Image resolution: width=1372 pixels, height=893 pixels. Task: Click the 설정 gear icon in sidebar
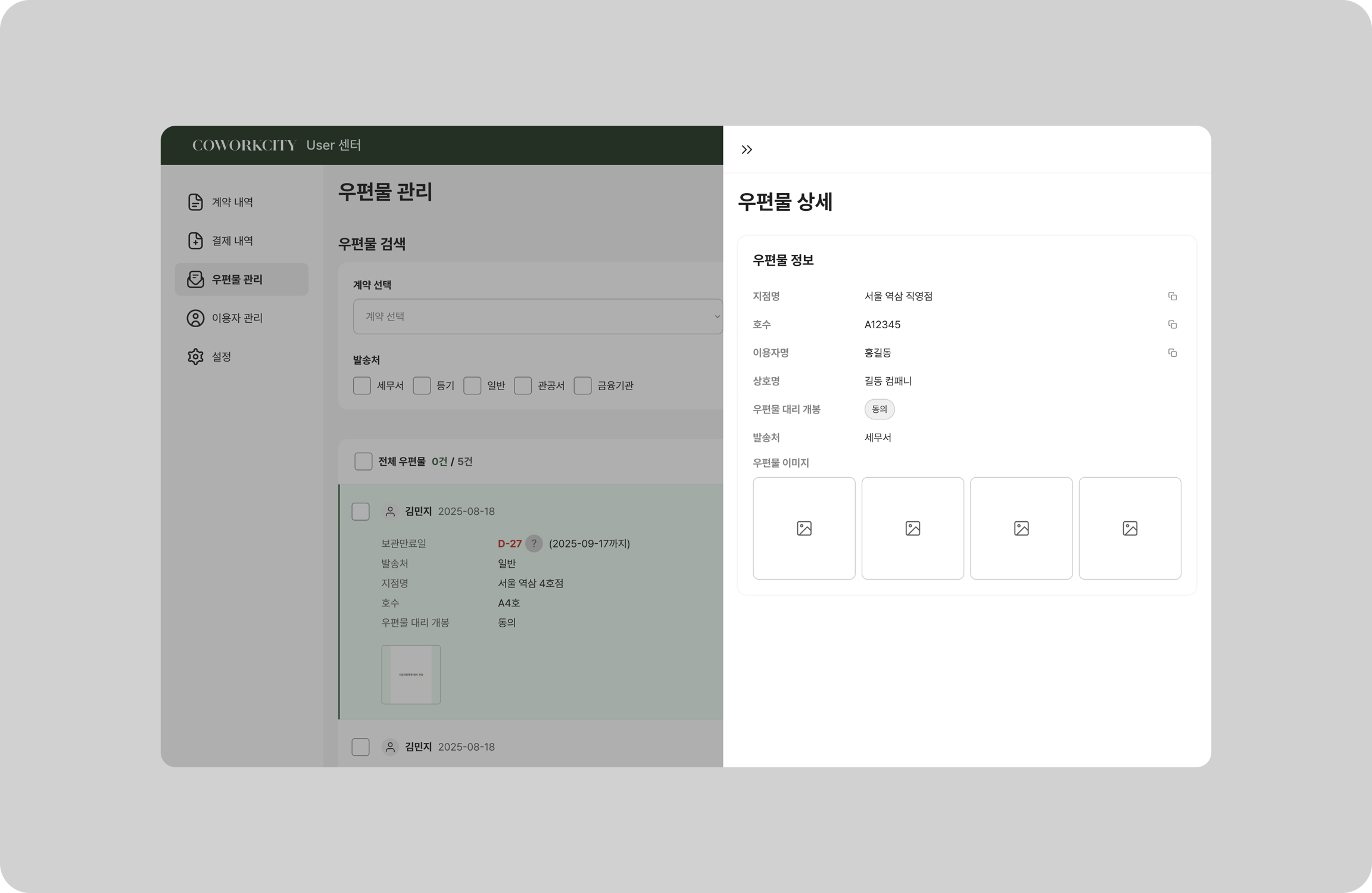(195, 357)
